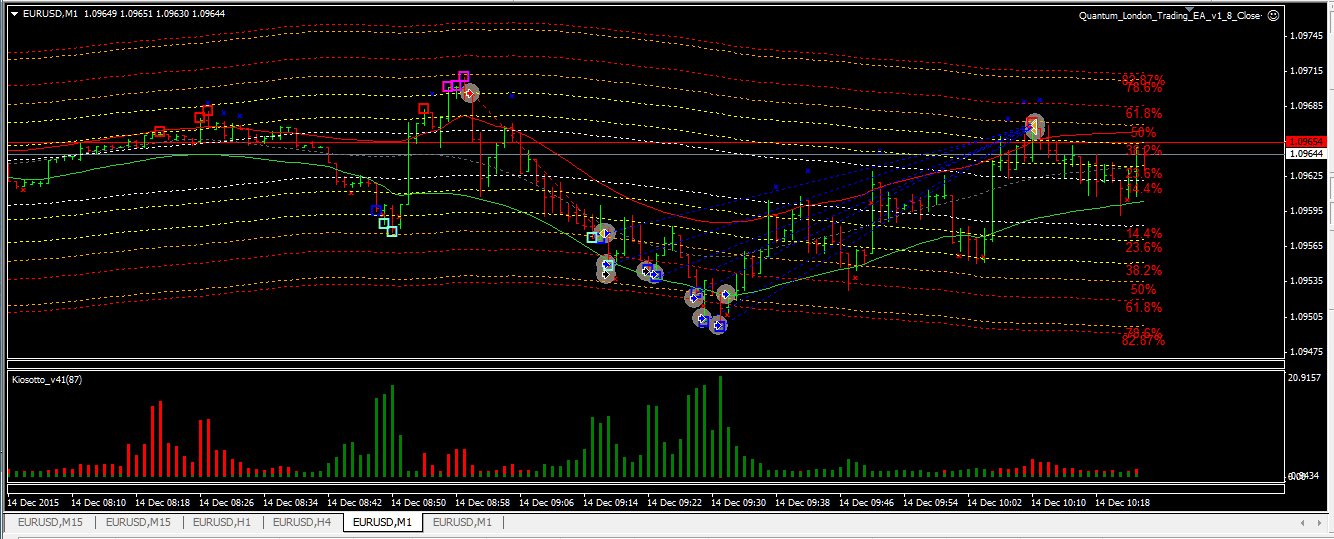The image size is (1334, 539).
Task: Switch to the EURUSD,H1 chart tab
Action: click(222, 522)
